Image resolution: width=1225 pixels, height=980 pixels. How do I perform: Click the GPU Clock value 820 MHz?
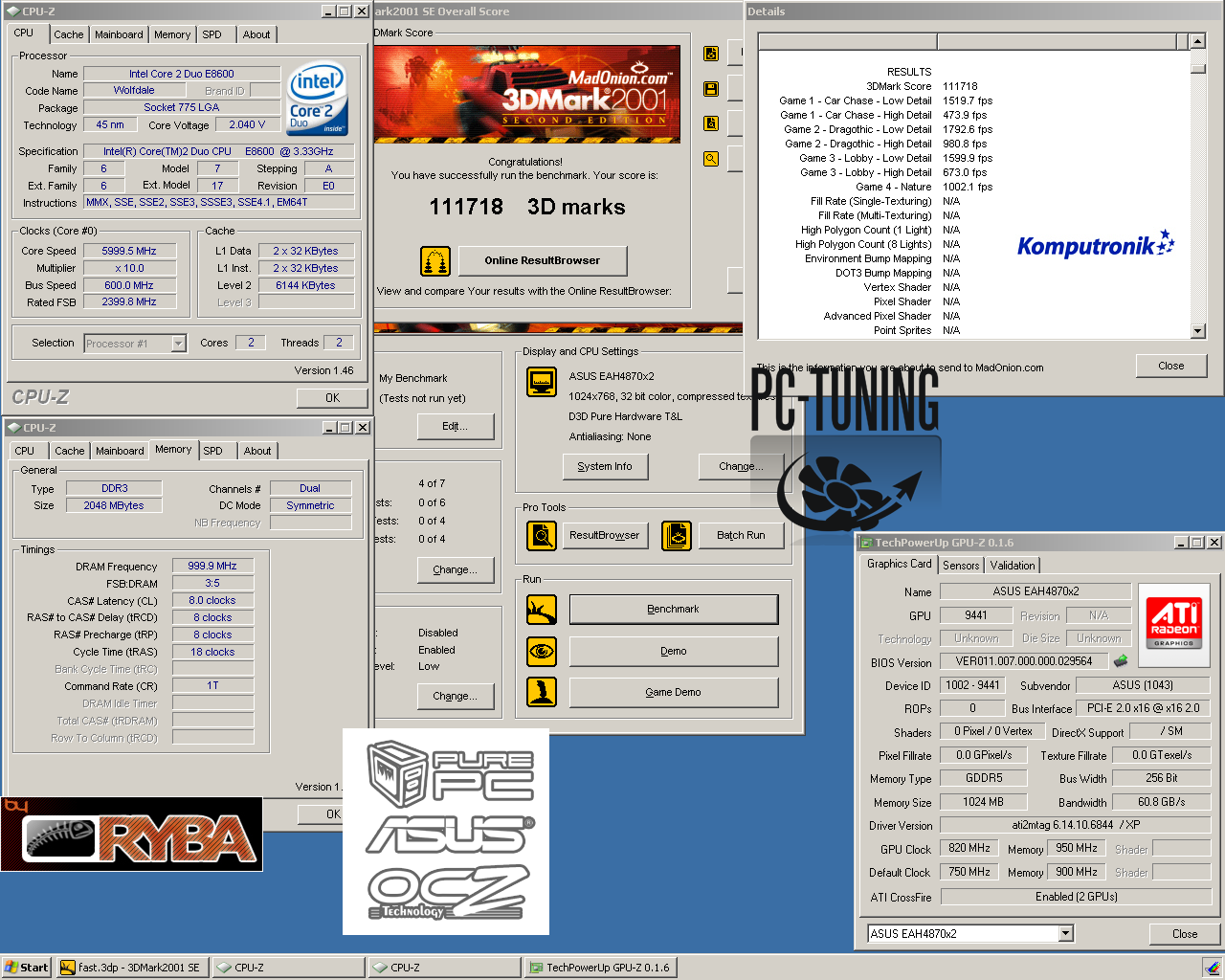pyautogui.click(x=969, y=848)
